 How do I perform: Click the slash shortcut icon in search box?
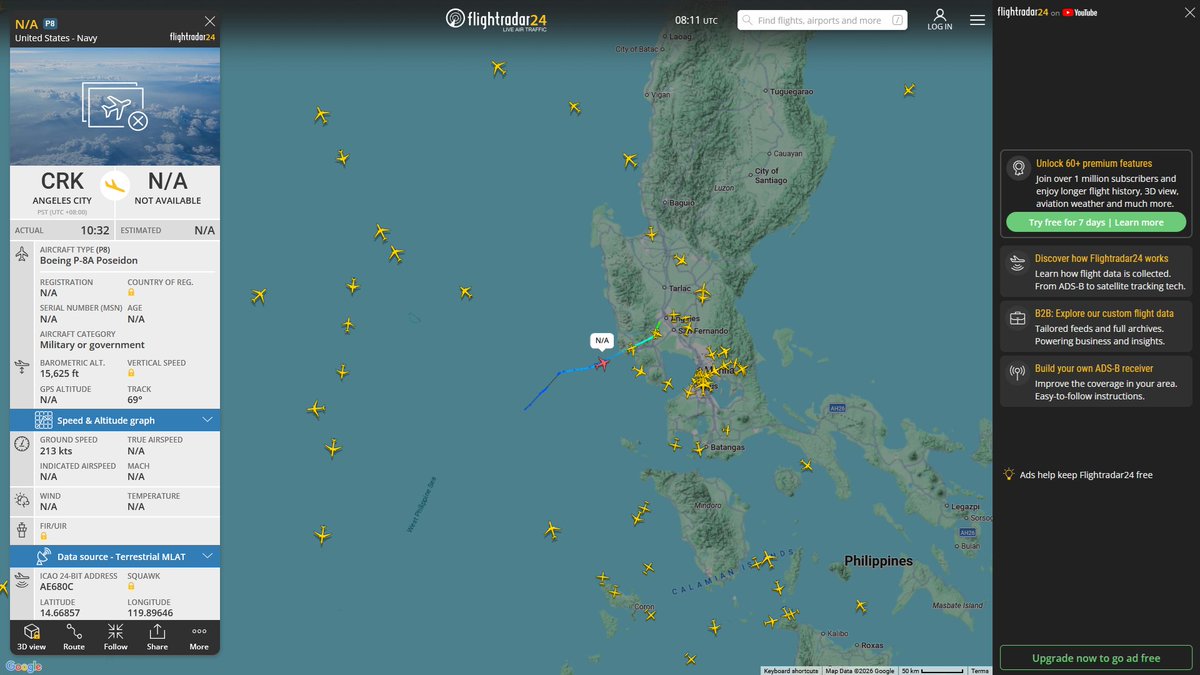click(x=897, y=20)
